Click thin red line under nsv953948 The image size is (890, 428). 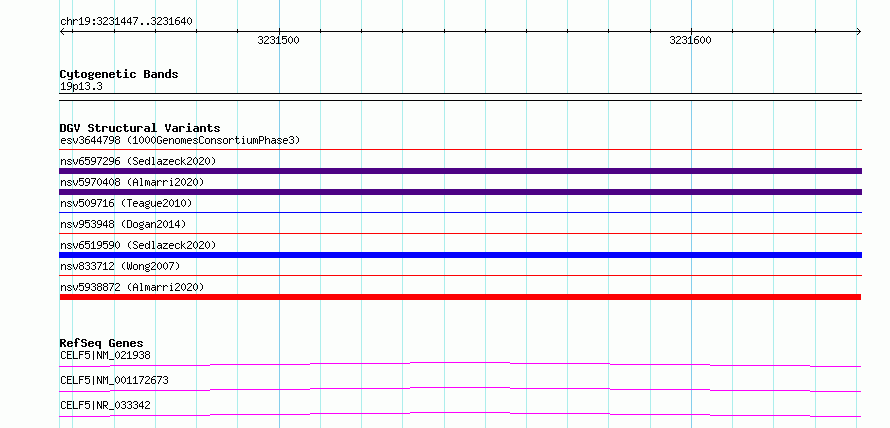click(x=460, y=233)
